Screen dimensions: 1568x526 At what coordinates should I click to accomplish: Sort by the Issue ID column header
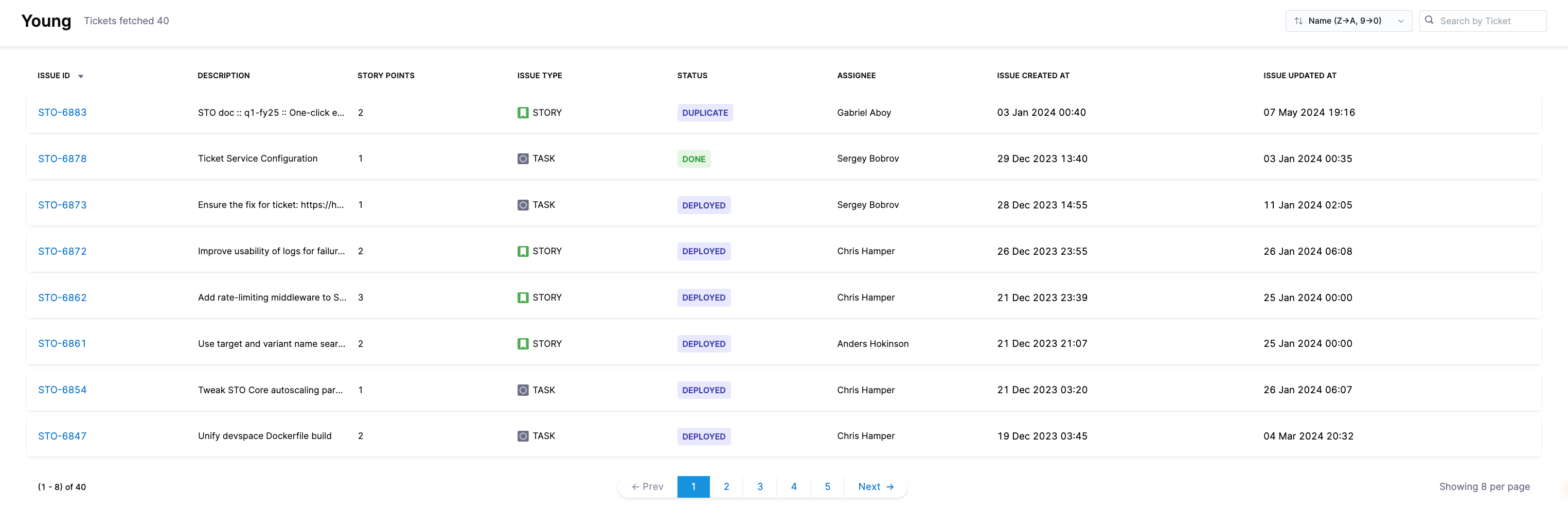(54, 76)
